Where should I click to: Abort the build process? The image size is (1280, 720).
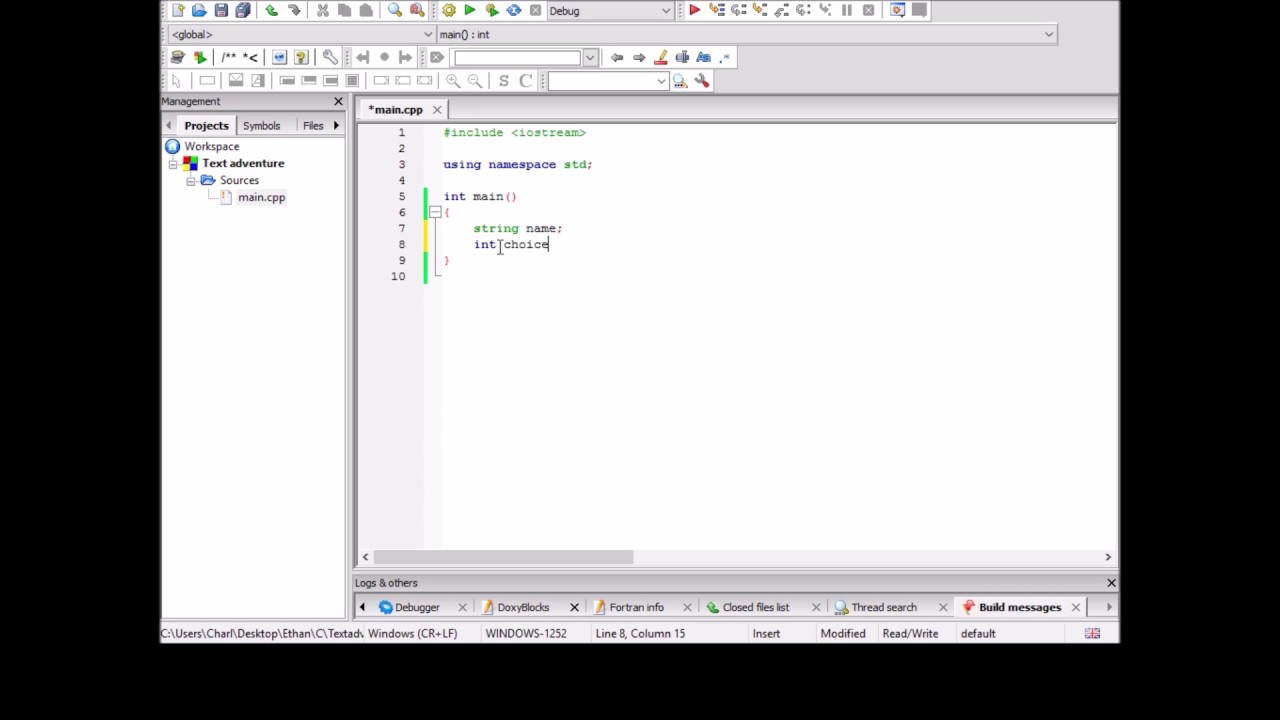pyautogui.click(x=535, y=10)
